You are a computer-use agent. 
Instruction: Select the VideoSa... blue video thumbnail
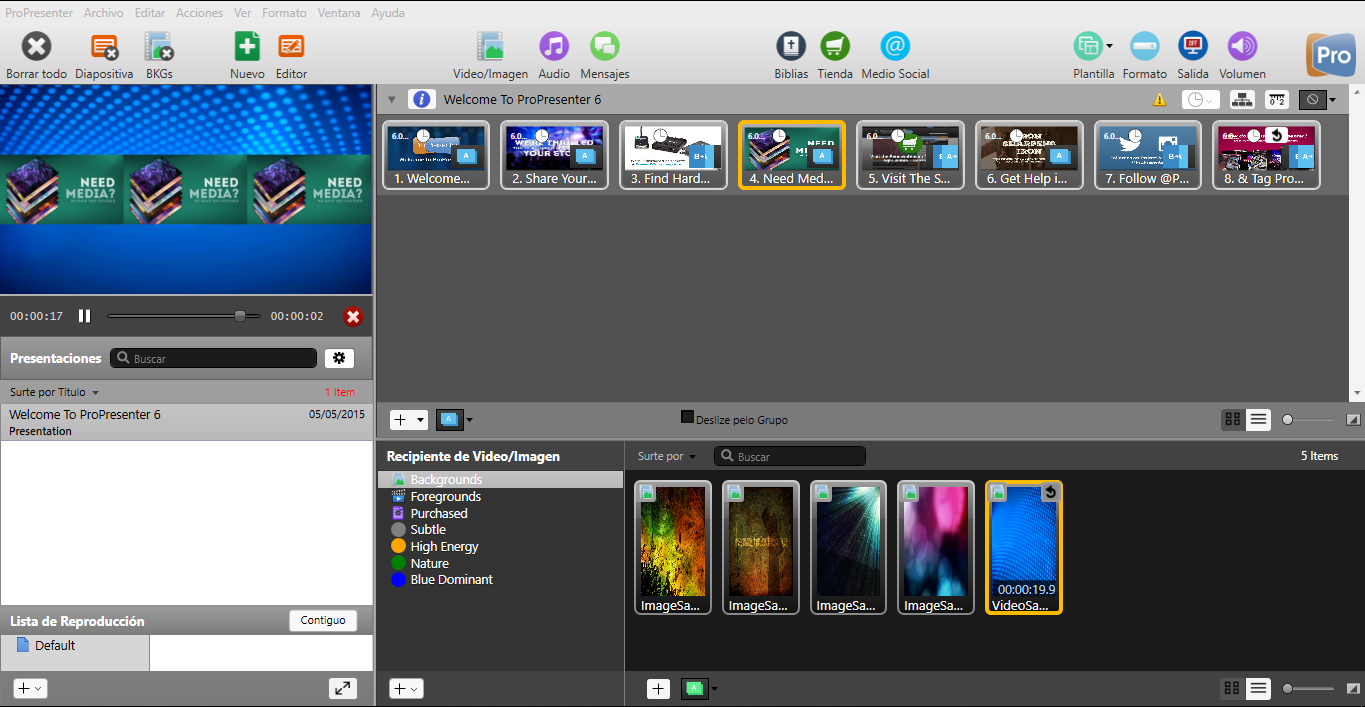(x=1024, y=547)
